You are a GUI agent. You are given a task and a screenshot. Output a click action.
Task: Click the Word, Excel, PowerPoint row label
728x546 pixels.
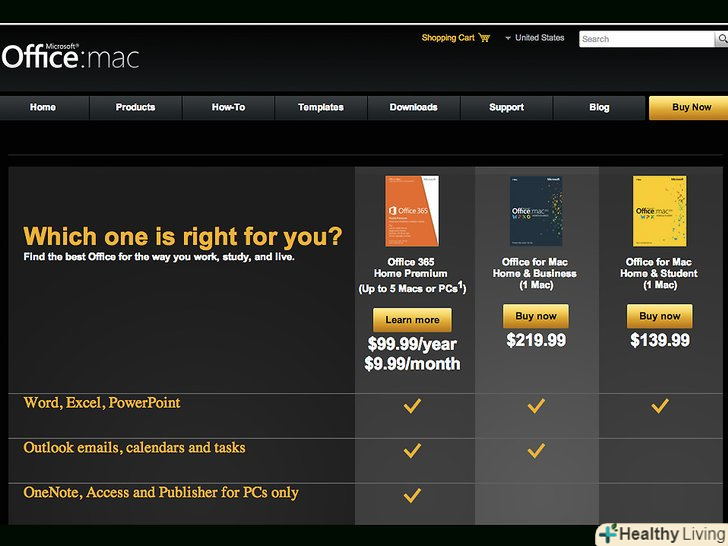coord(102,403)
